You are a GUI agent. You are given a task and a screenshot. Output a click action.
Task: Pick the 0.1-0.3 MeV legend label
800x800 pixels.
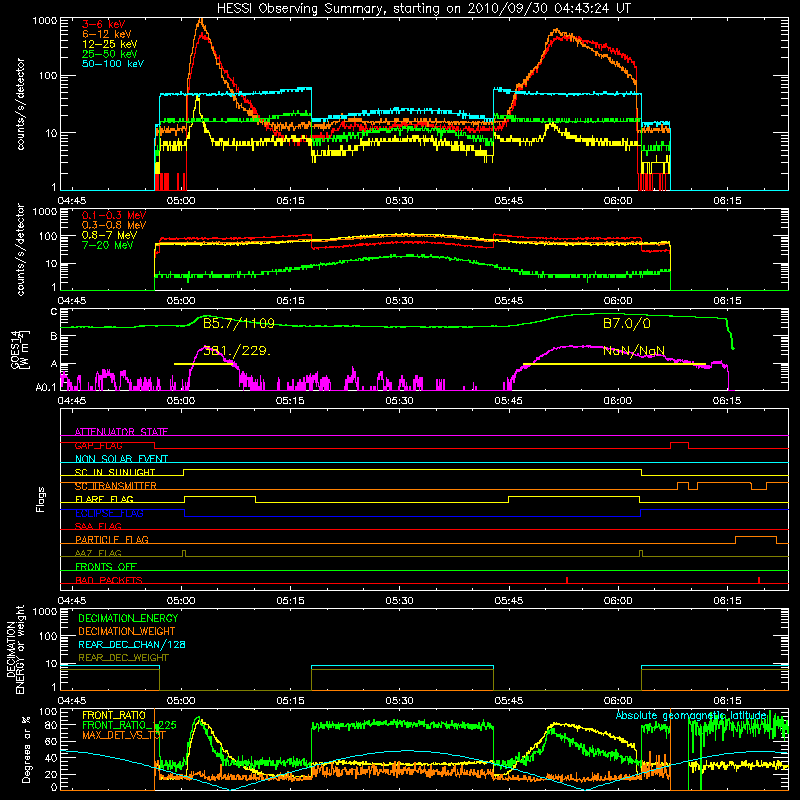click(114, 215)
